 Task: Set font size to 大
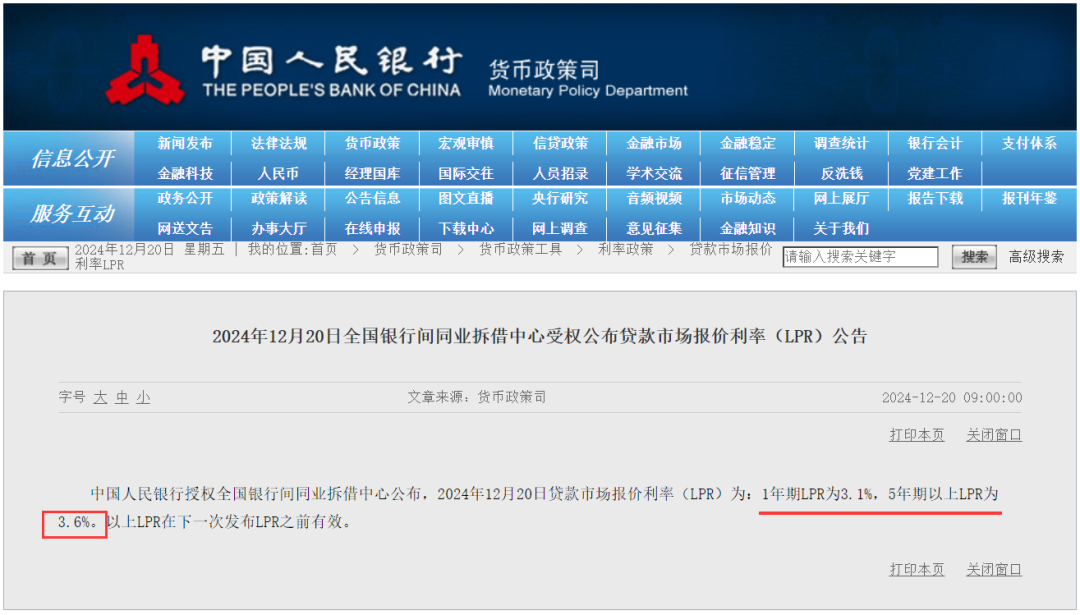click(x=101, y=397)
